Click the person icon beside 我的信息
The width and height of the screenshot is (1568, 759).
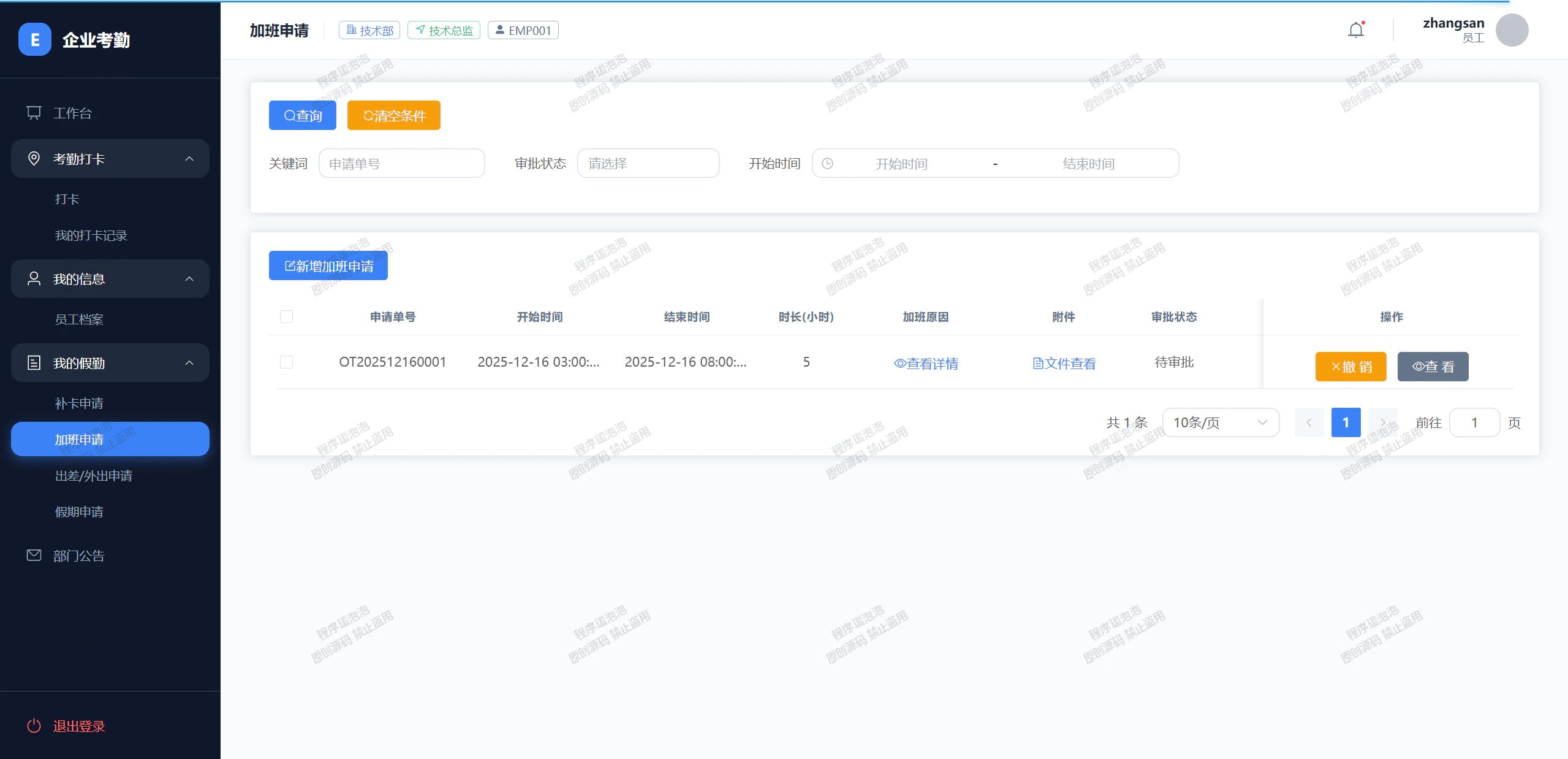pyautogui.click(x=34, y=279)
